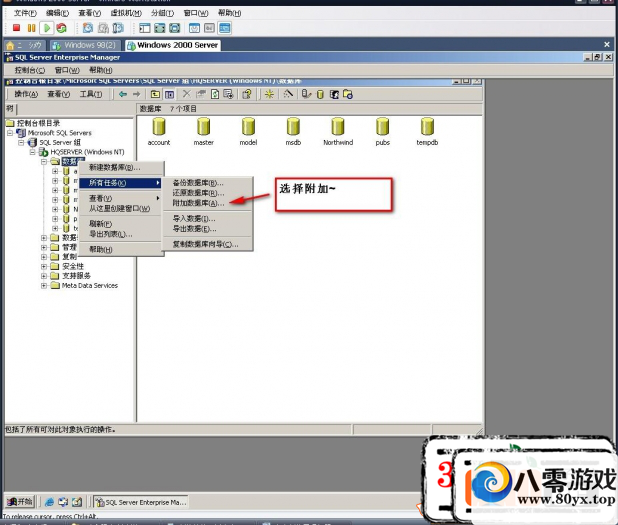Click the VMware take snapshot clock icon

(88, 28)
